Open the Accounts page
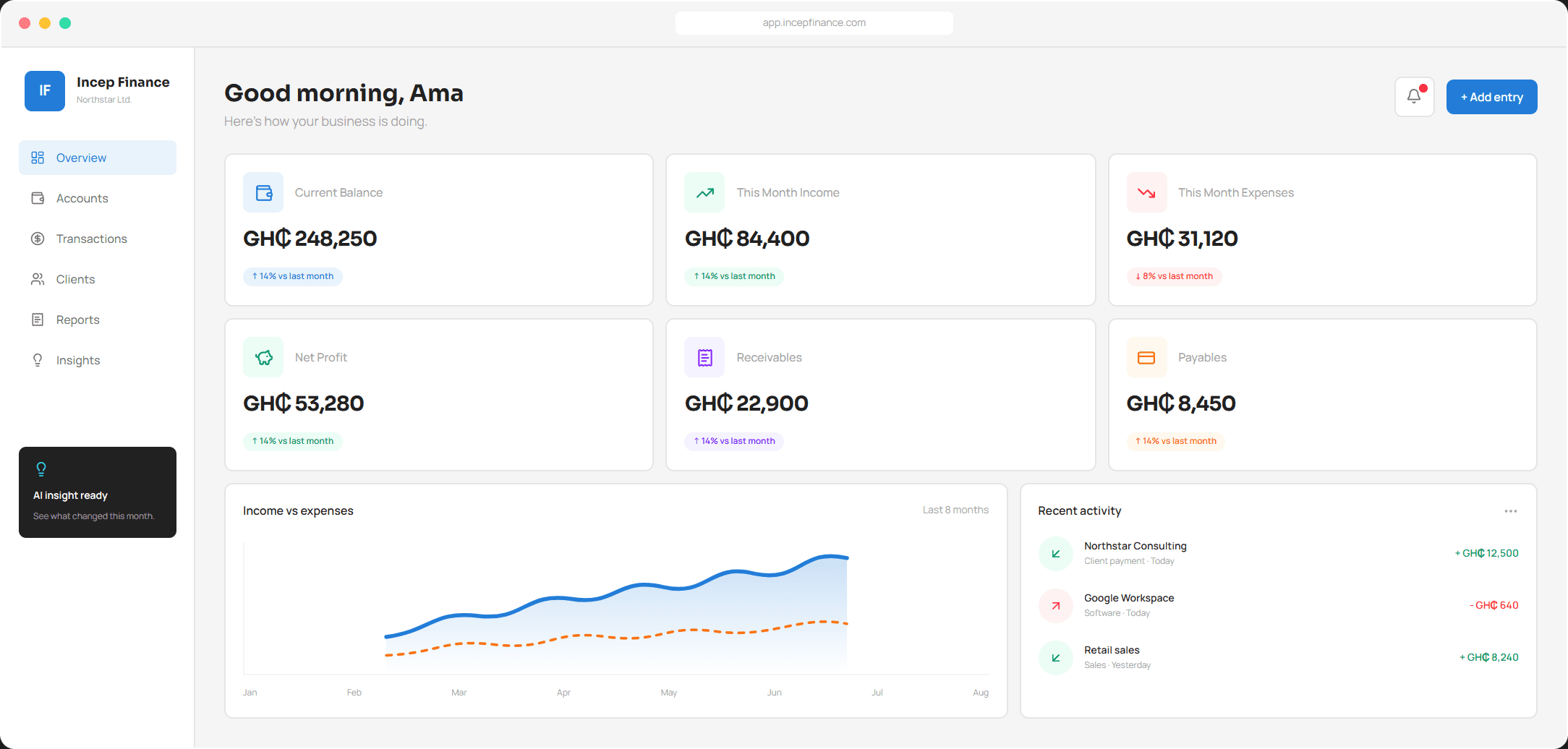The height and width of the screenshot is (749, 1568). pos(98,198)
